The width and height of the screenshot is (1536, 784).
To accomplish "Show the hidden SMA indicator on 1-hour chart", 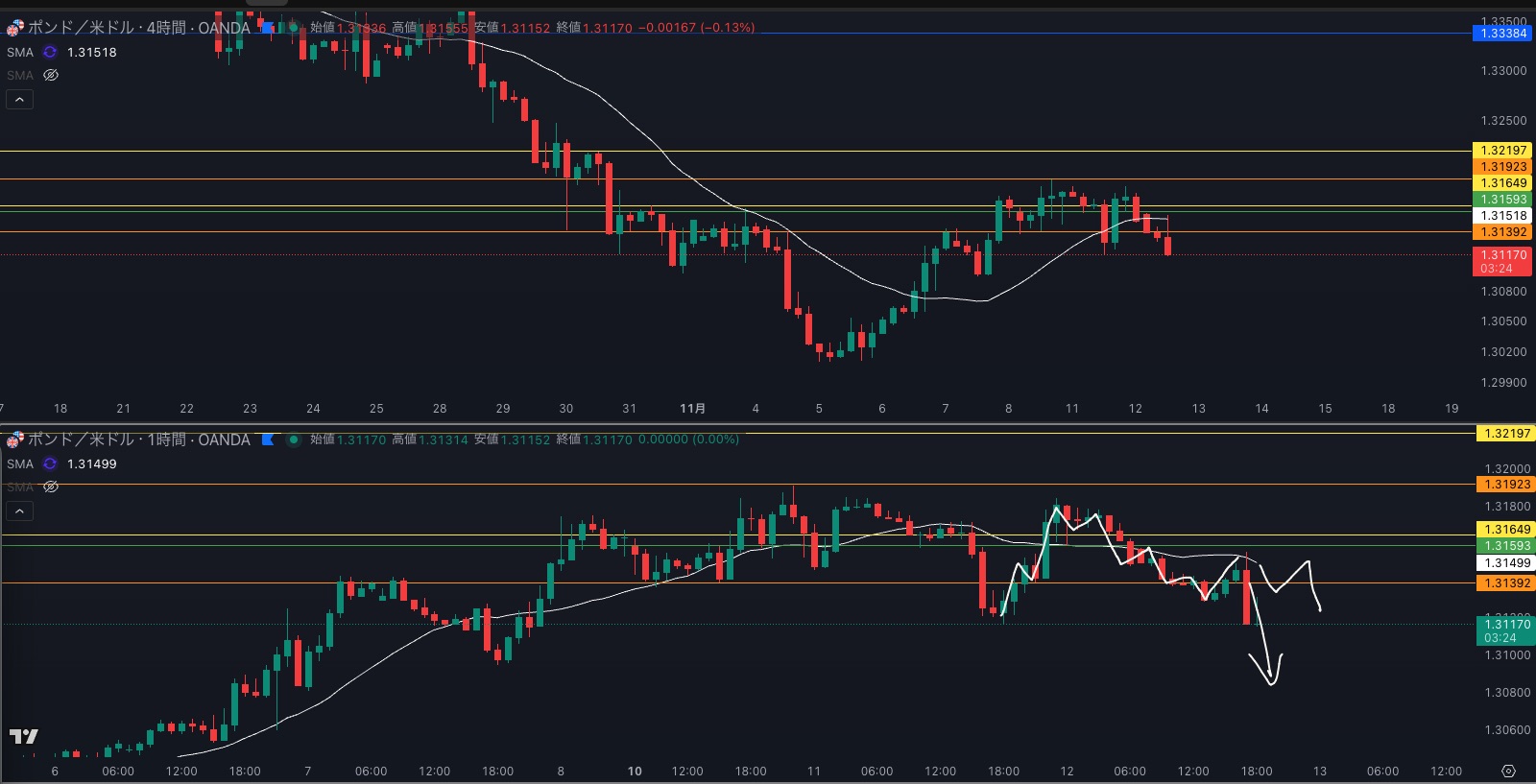I will coord(51,487).
